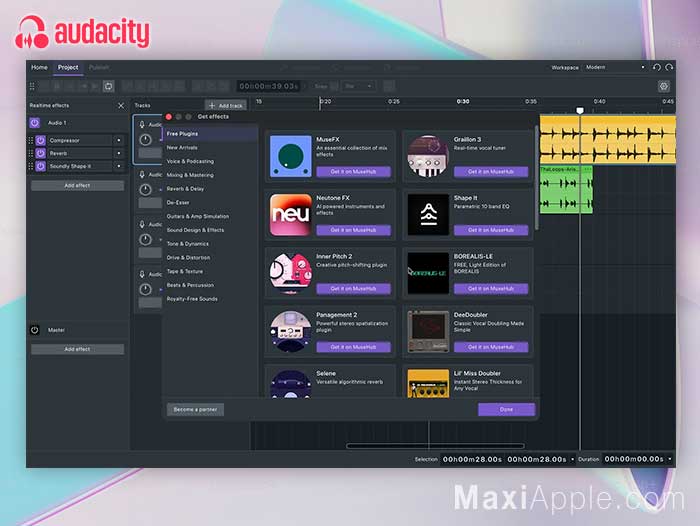
Task: Click the Lil' Miss Doubler plugin icon
Action: pyautogui.click(x=428, y=384)
